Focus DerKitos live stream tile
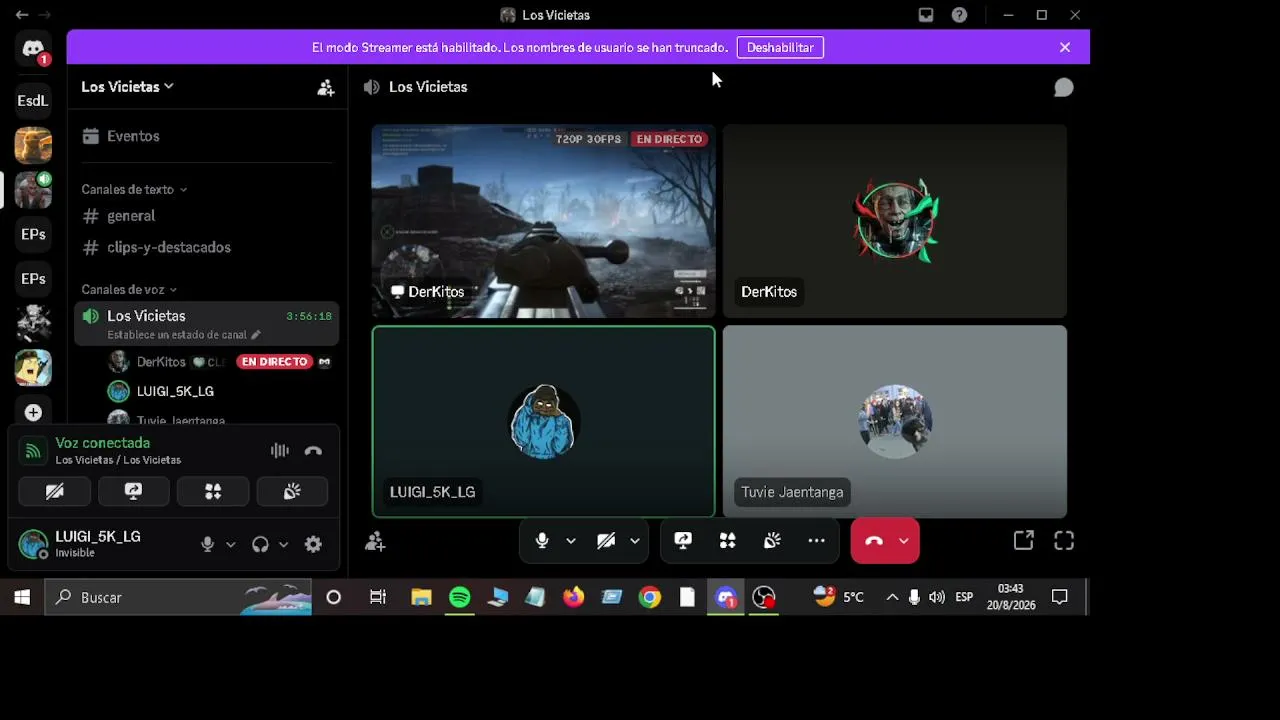Image resolution: width=1280 pixels, height=720 pixels. (543, 221)
